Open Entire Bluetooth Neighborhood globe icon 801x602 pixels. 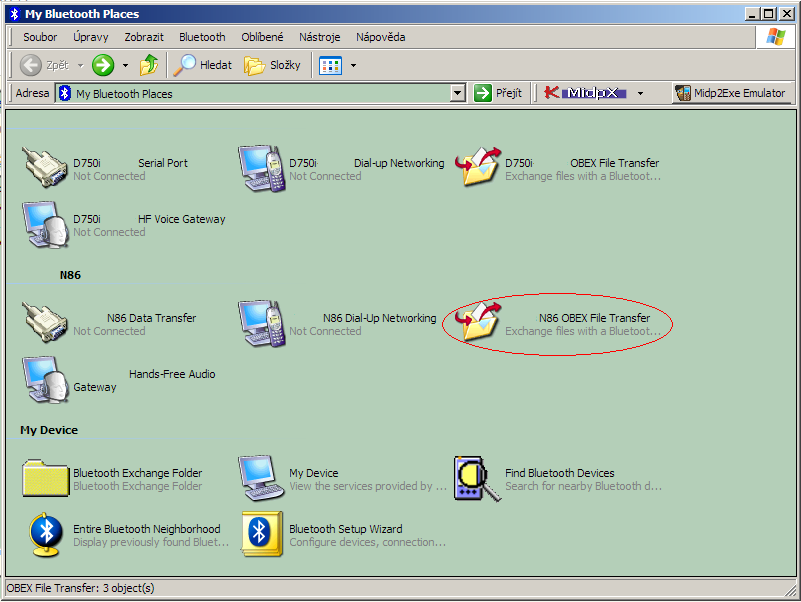[x=46, y=534]
